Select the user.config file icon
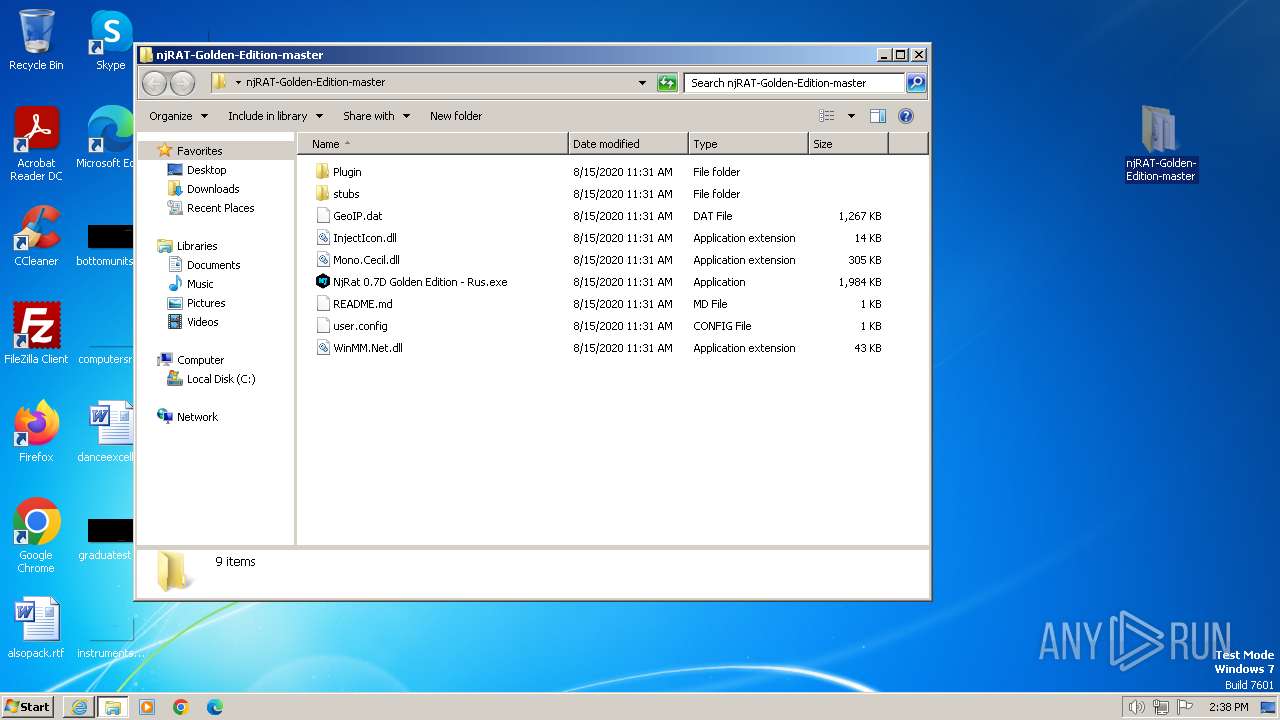 click(323, 326)
